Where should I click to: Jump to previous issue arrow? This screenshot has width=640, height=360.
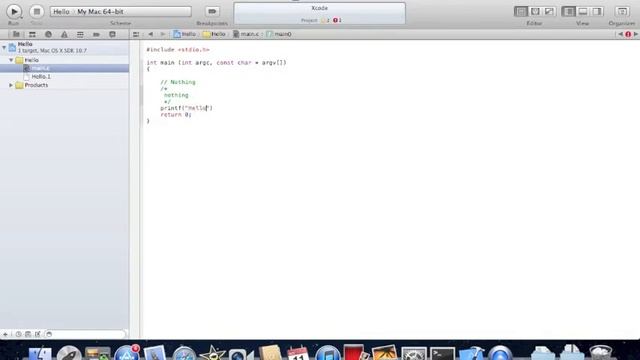(x=620, y=34)
